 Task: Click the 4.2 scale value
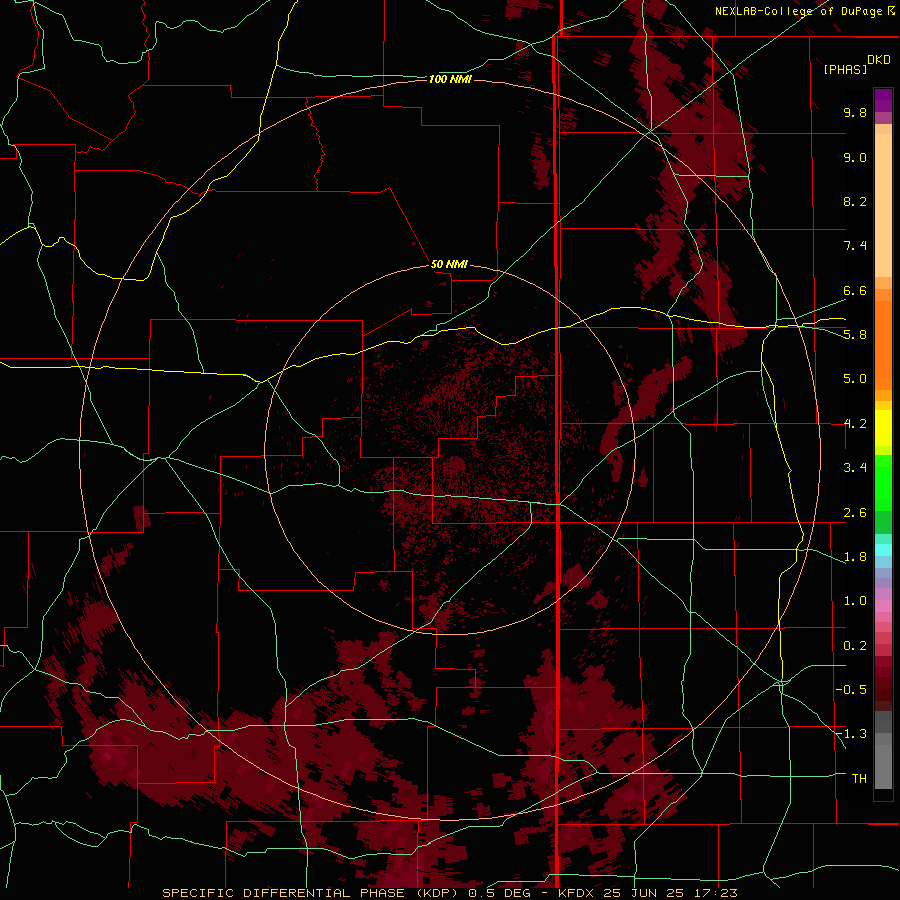point(855,424)
